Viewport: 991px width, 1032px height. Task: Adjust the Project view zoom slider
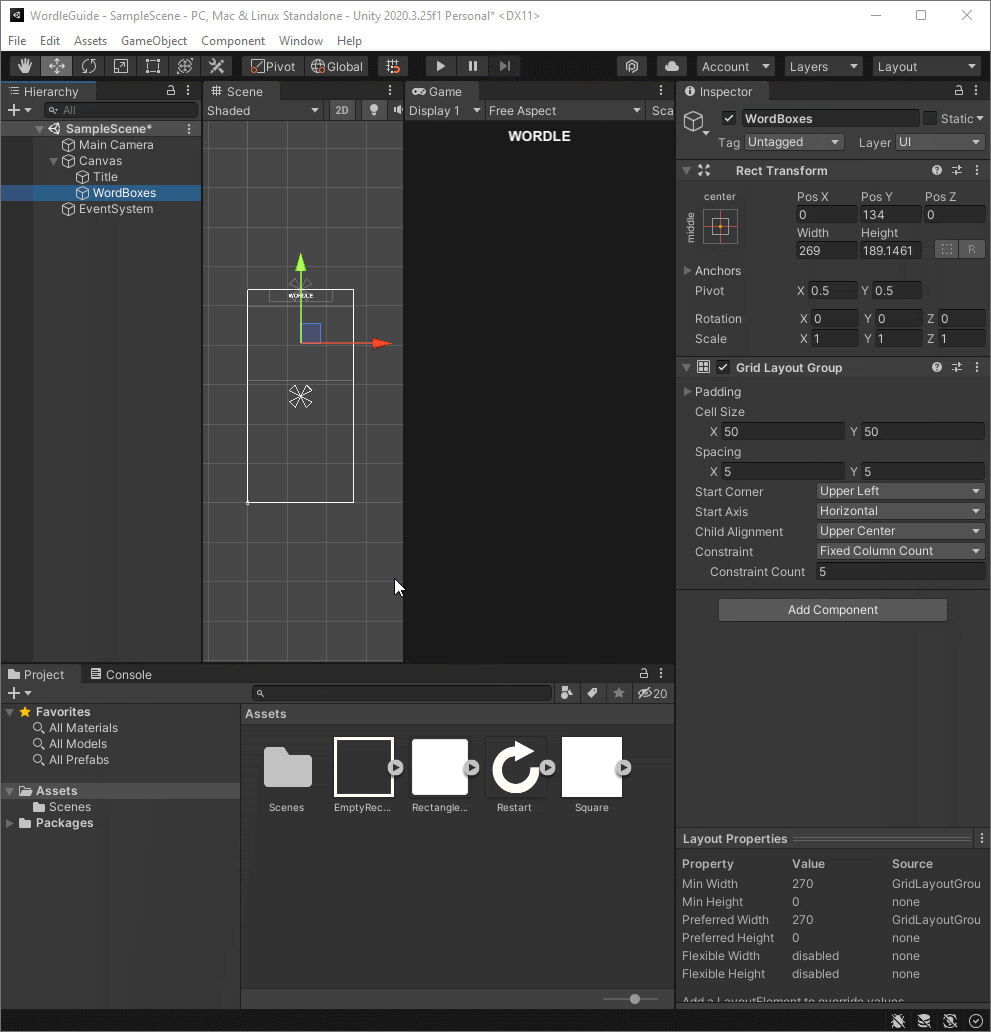click(x=632, y=998)
